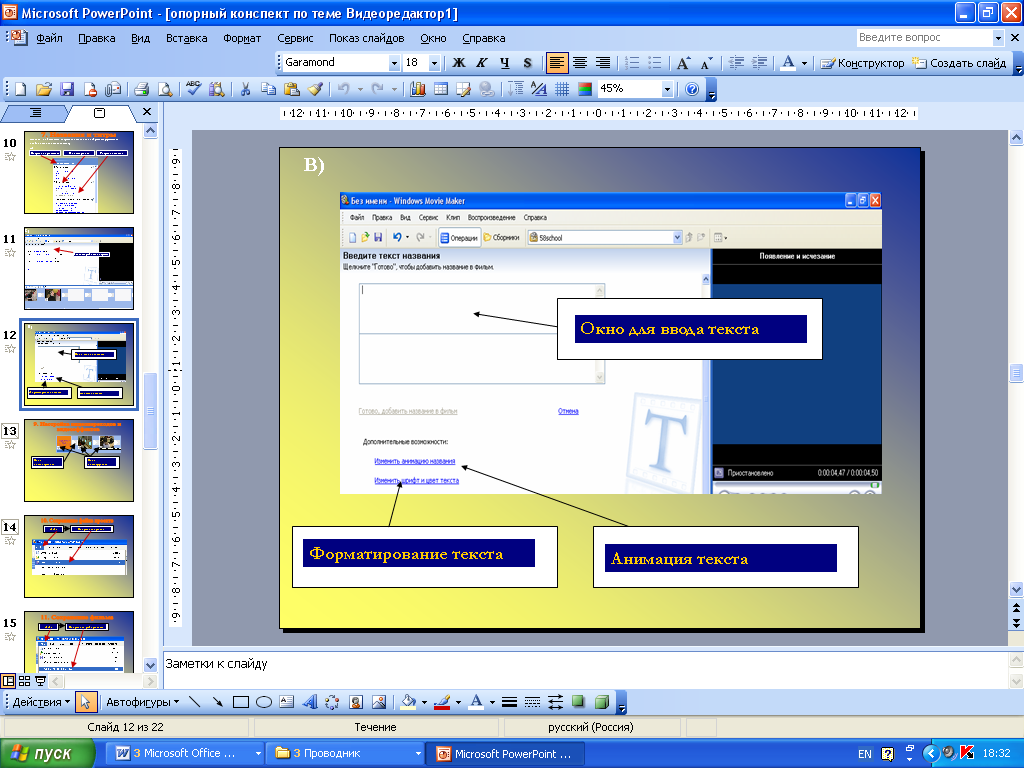Open the Garamond font name dropdown
The height and width of the screenshot is (768, 1024).
394,63
